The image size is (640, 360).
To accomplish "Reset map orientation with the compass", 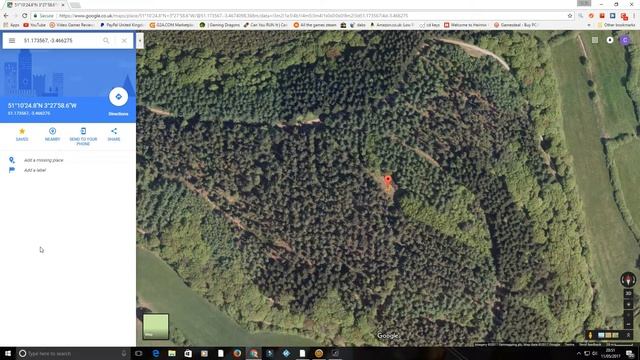I will click(x=628, y=280).
